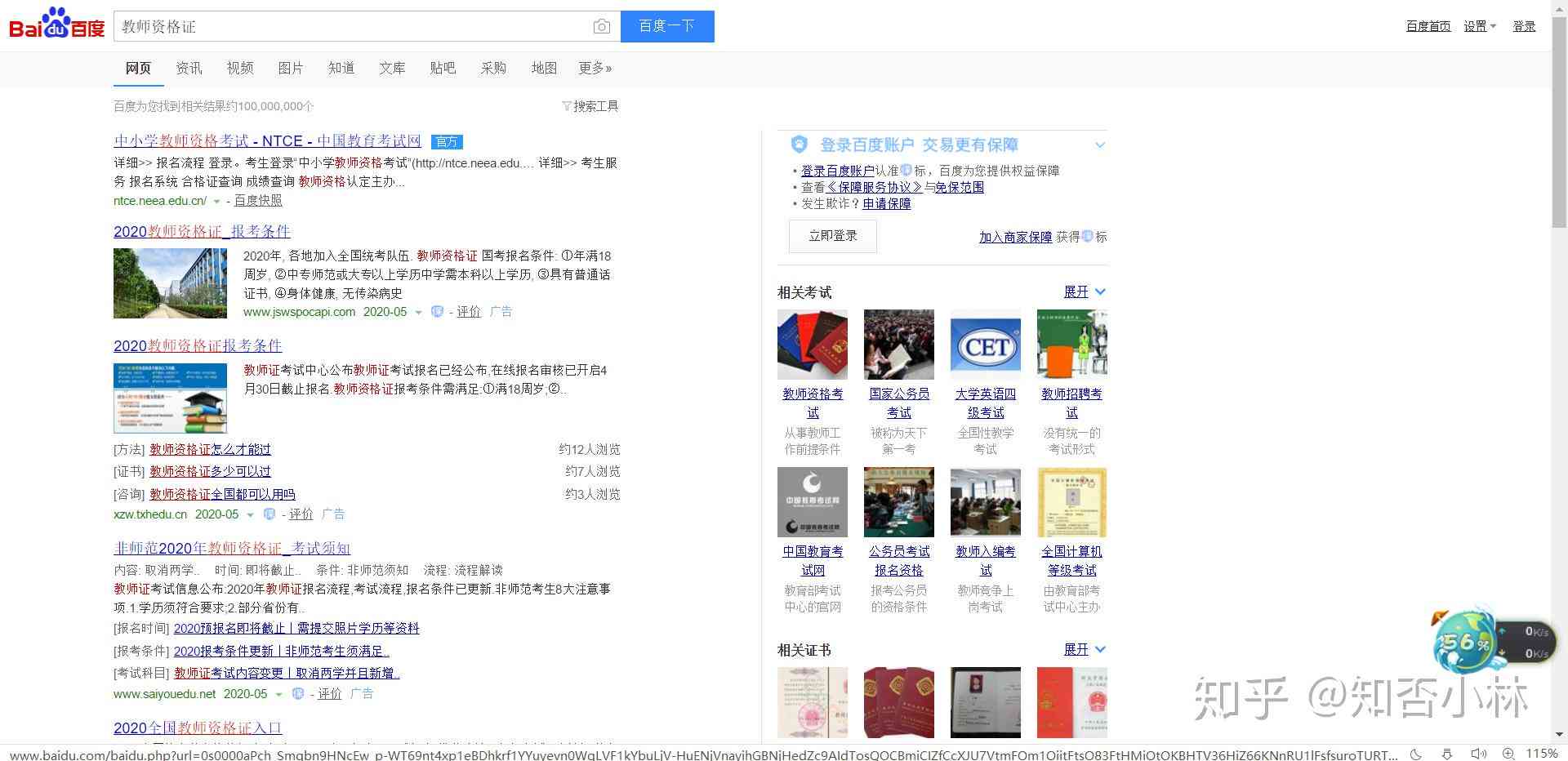Viewport: 1568px width, 761px height.
Task: Click the 官方 badge
Action: point(447,142)
